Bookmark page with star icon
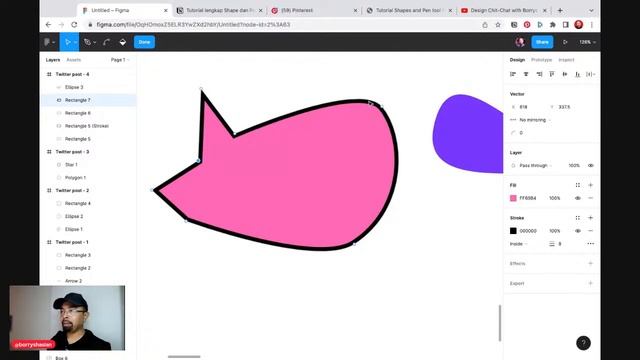The image size is (640, 360). pyautogui.click(x=498, y=25)
